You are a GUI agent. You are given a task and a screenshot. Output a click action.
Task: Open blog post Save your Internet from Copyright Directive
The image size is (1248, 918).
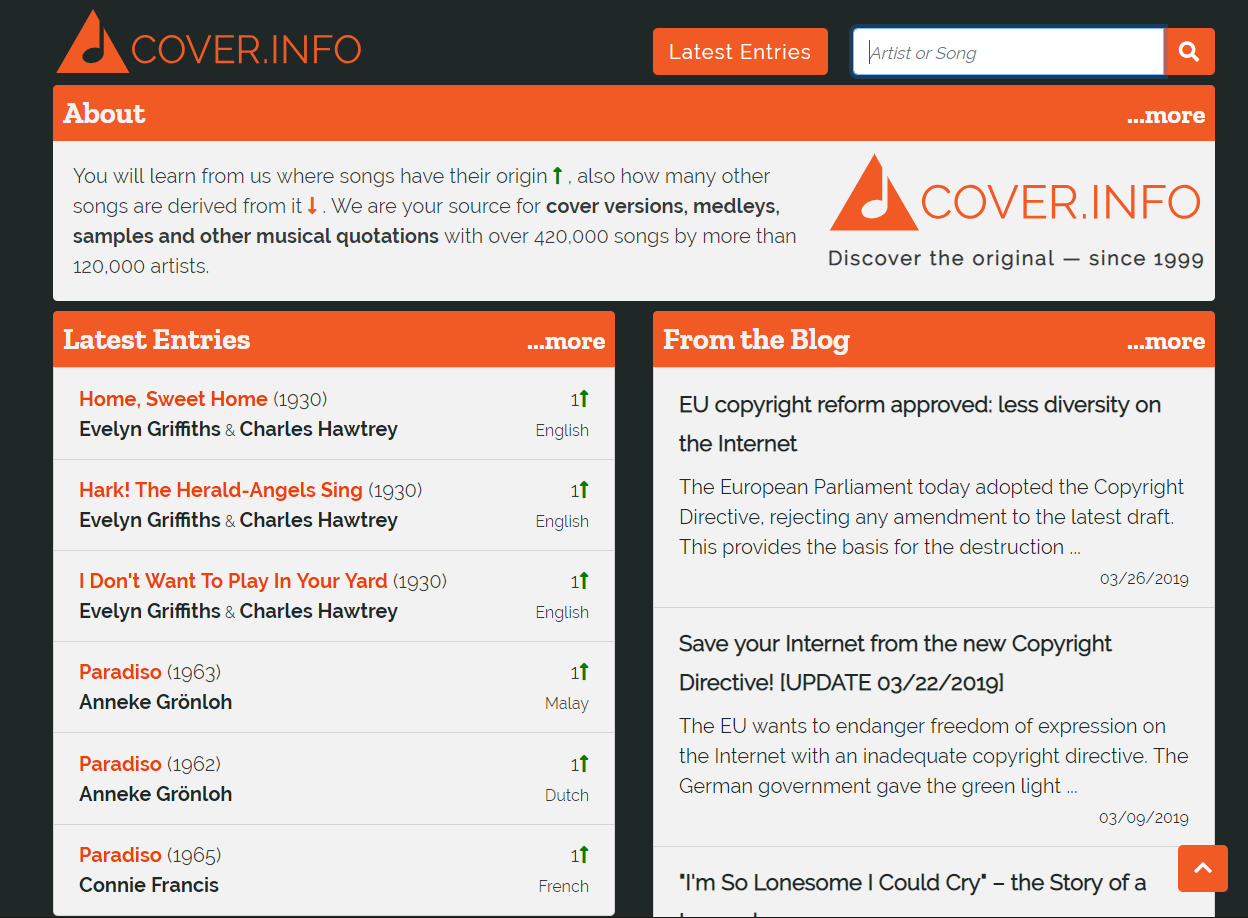895,663
